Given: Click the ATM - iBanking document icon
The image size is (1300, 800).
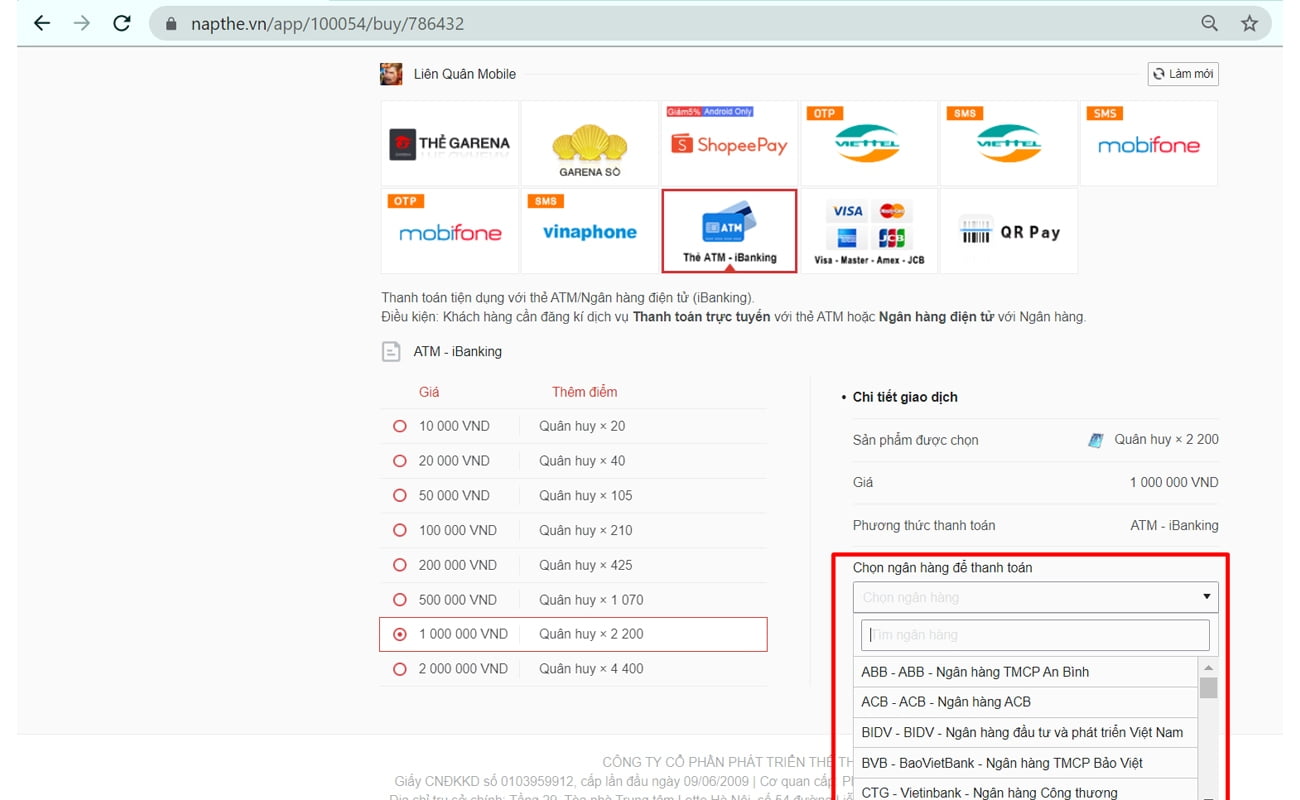Looking at the screenshot, I should tap(391, 352).
